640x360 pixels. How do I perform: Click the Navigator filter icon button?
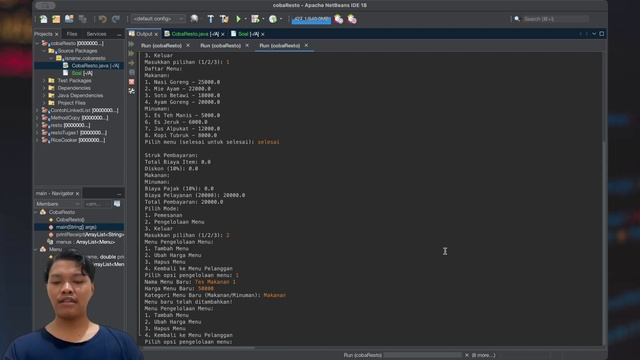pyautogui.click(x=117, y=204)
